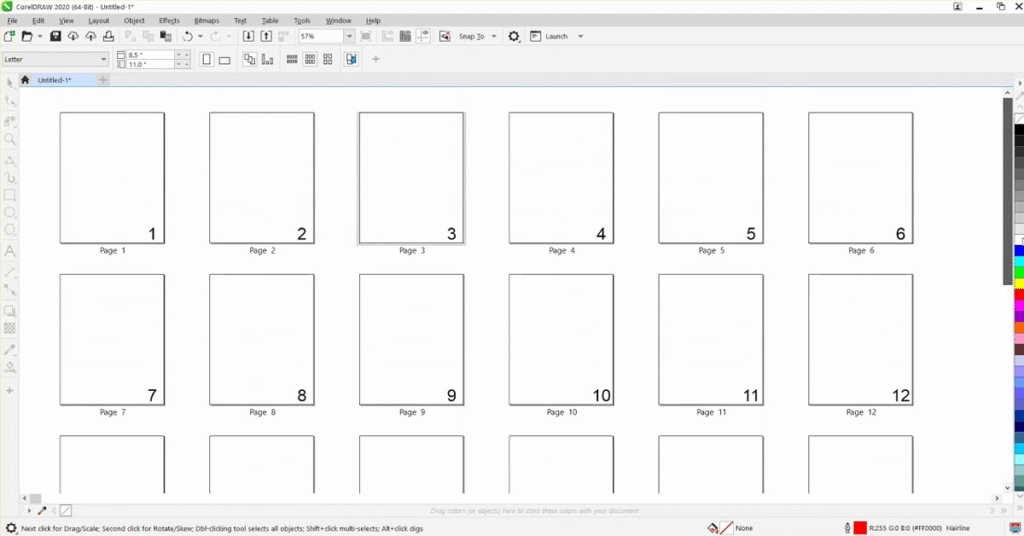Click the Export icon
Screen dimensions: 1024x536
coord(266,37)
